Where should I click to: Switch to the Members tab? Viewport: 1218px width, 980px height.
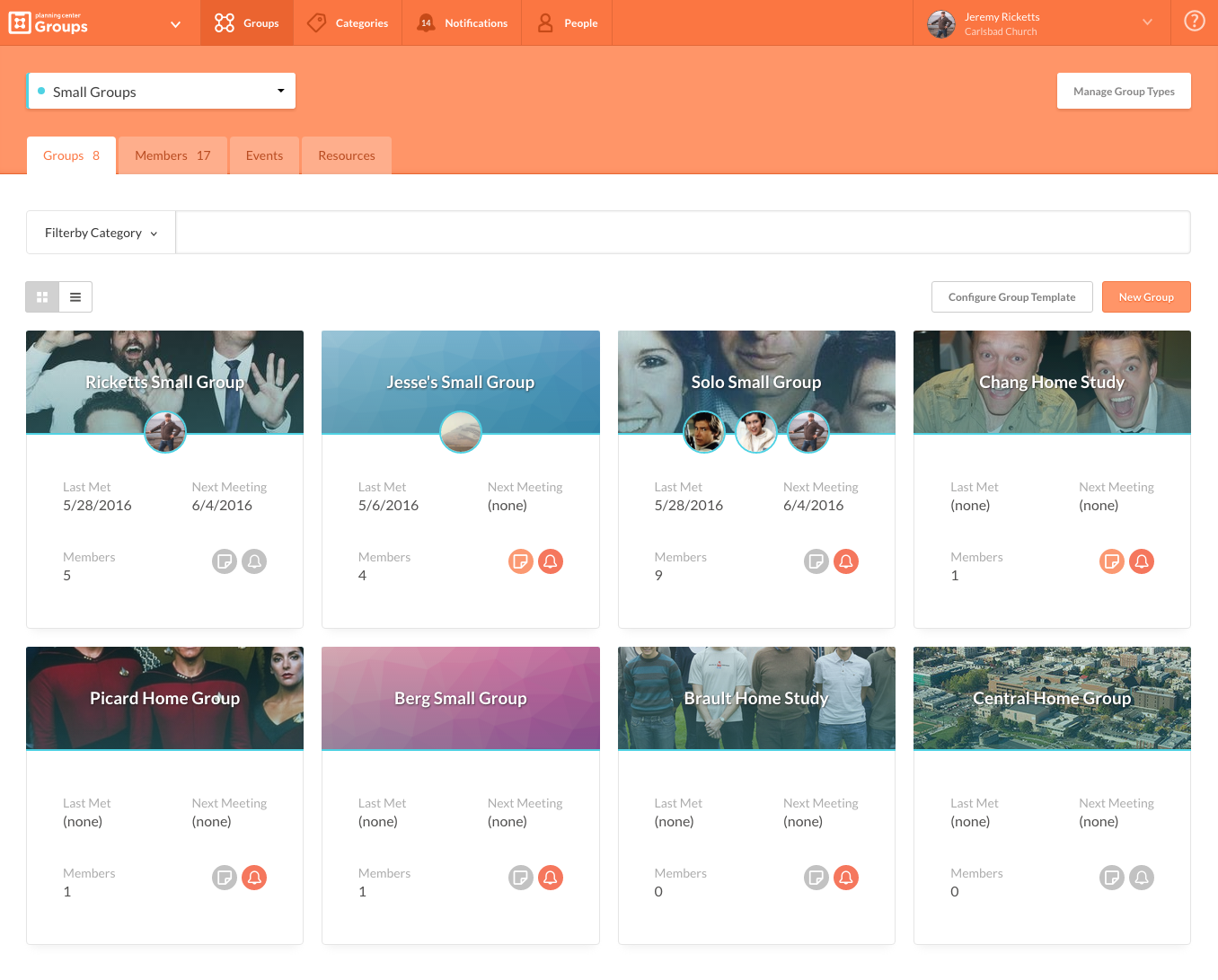172,155
